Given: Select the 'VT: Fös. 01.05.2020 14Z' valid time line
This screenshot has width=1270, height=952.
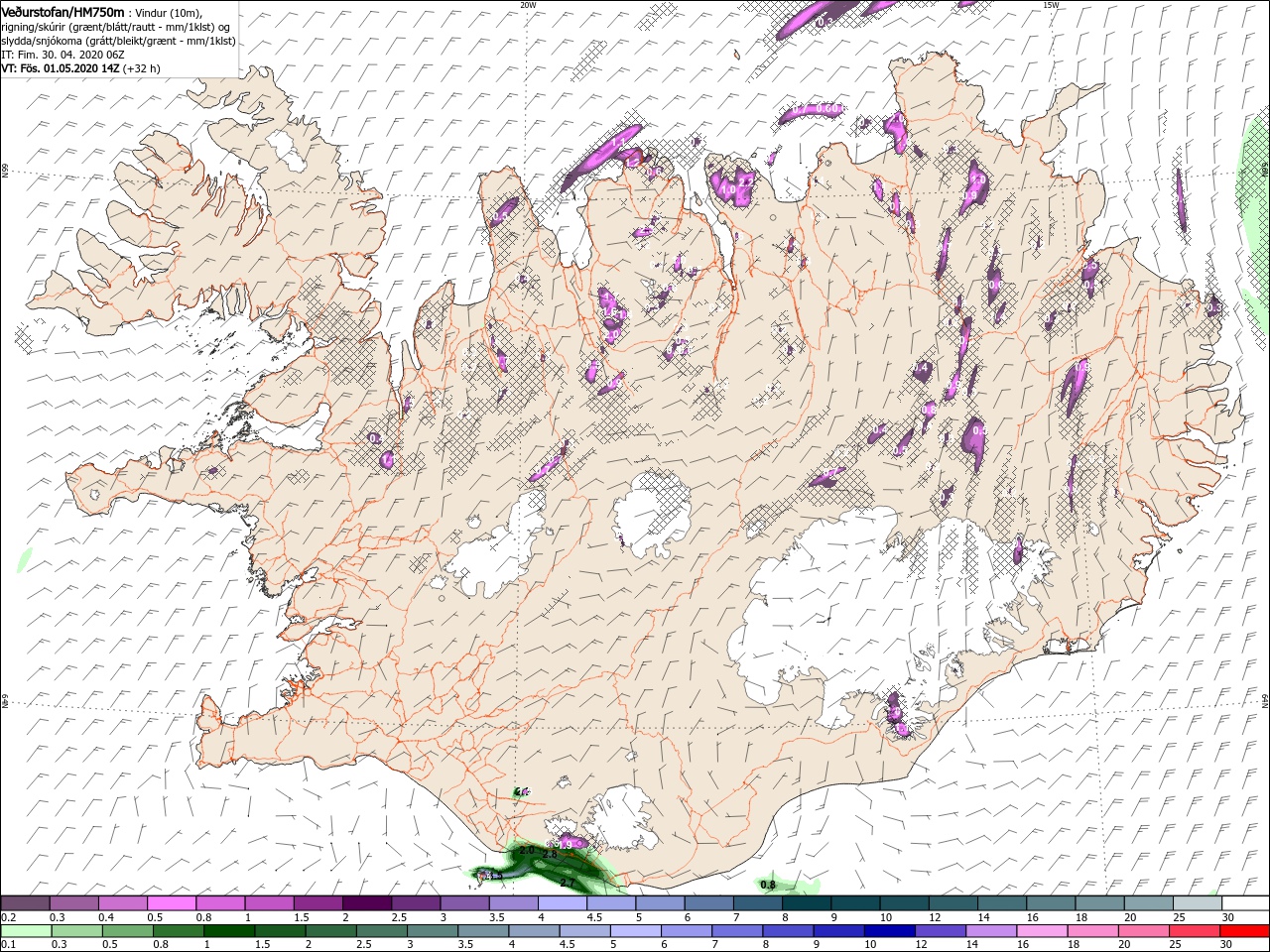Looking at the screenshot, I should (x=60, y=68).
